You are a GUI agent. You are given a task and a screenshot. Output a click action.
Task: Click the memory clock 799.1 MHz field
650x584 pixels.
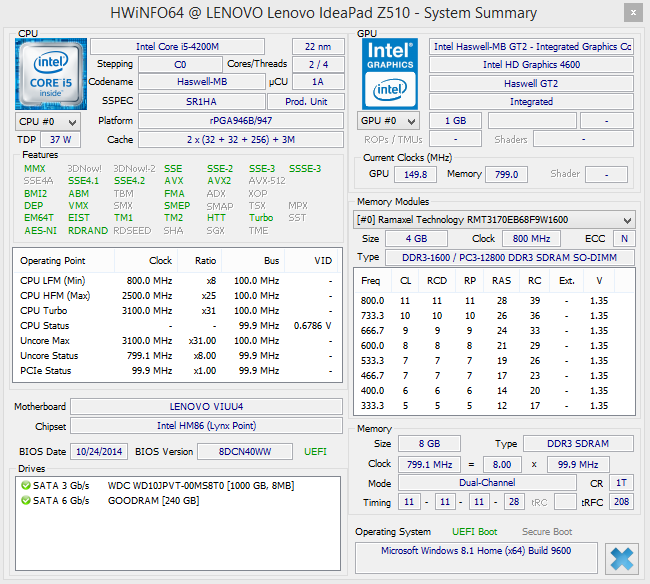pyautogui.click(x=429, y=465)
